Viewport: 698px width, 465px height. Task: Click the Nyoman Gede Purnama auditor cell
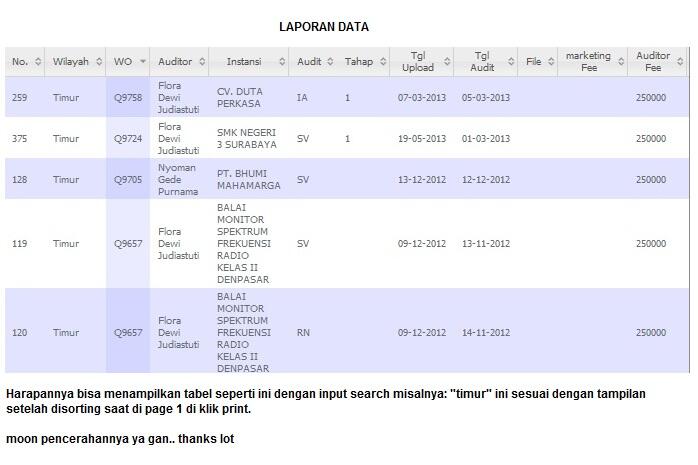coord(178,179)
